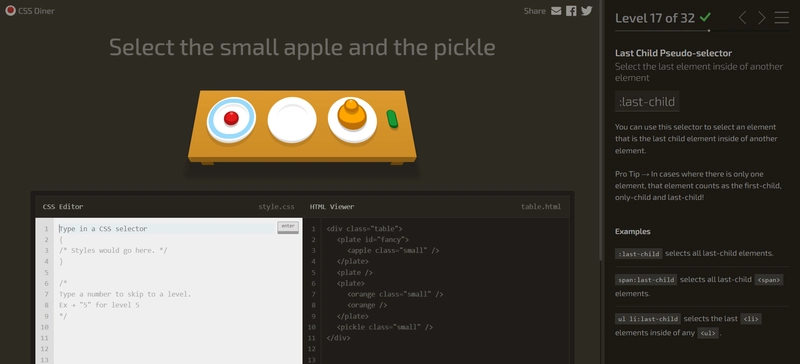The height and width of the screenshot is (364, 800).
Task: Click the enter button in the editor
Action: point(288,227)
